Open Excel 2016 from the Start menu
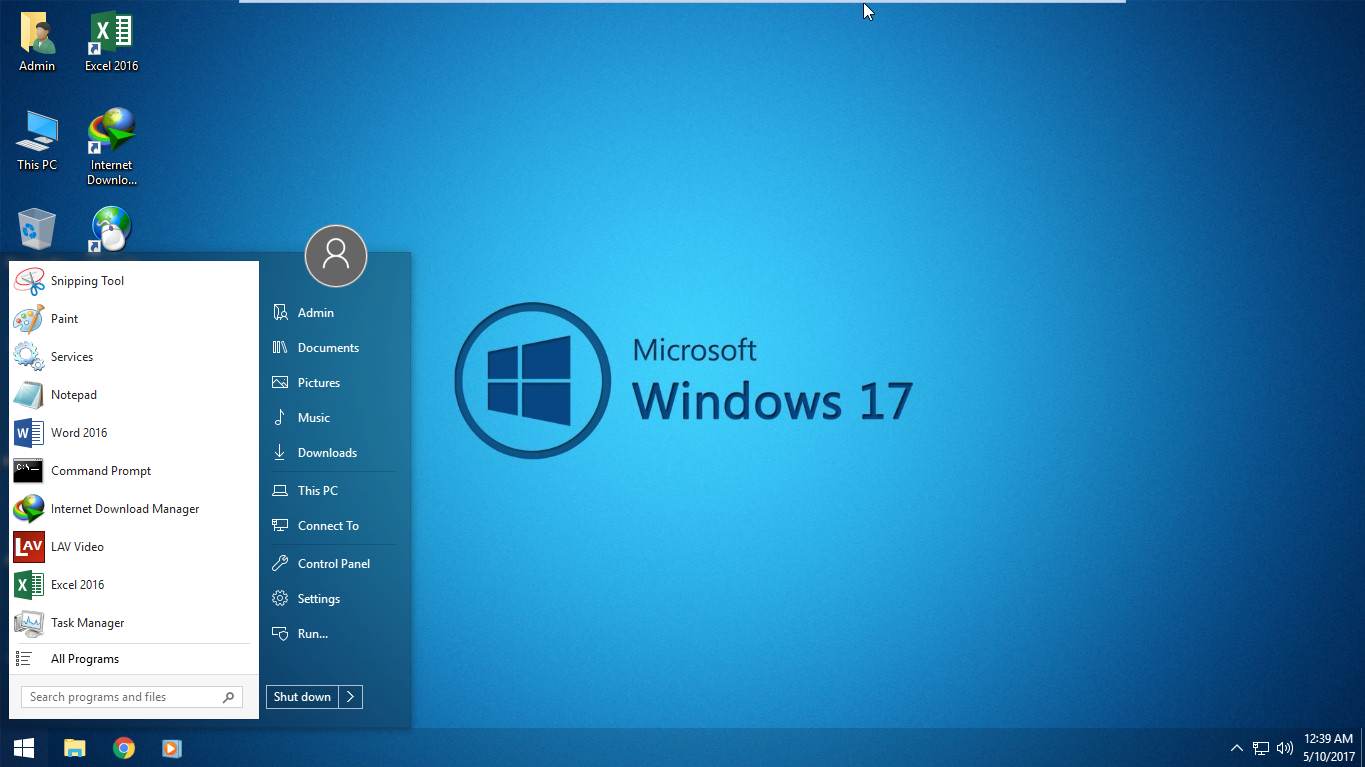This screenshot has height=767, width=1365. [x=78, y=584]
